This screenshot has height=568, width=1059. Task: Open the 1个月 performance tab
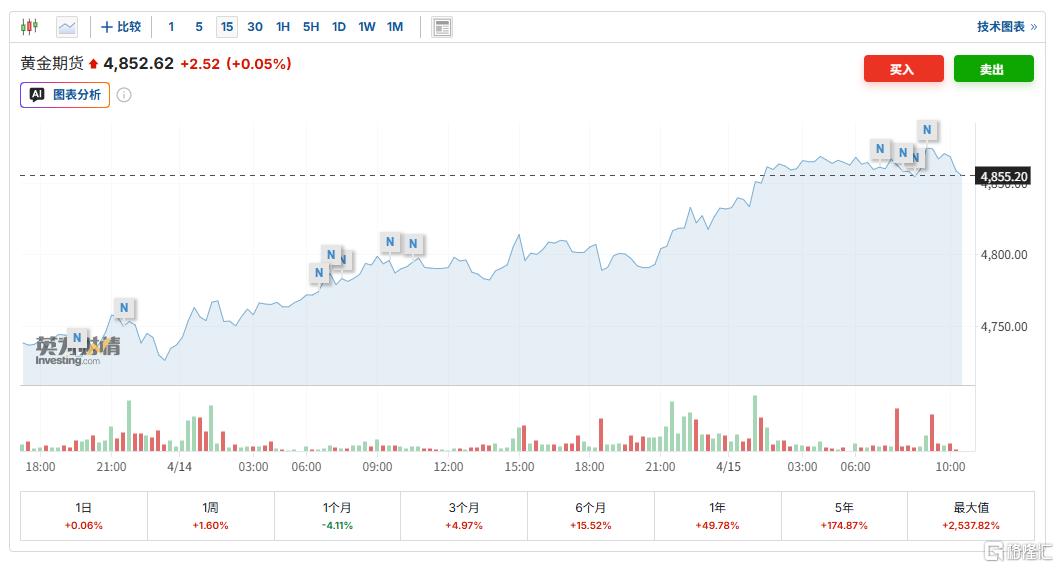coord(337,516)
